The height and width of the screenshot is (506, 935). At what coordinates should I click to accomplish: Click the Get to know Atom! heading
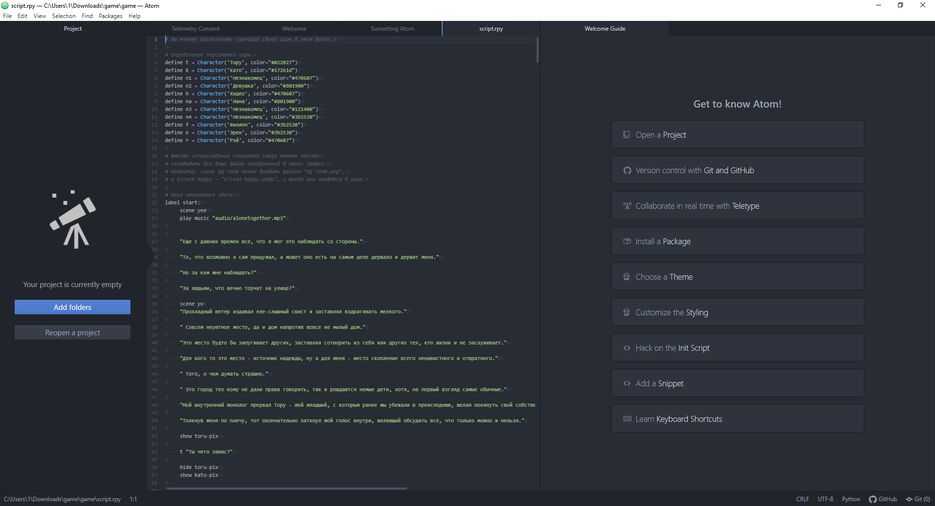(x=737, y=104)
